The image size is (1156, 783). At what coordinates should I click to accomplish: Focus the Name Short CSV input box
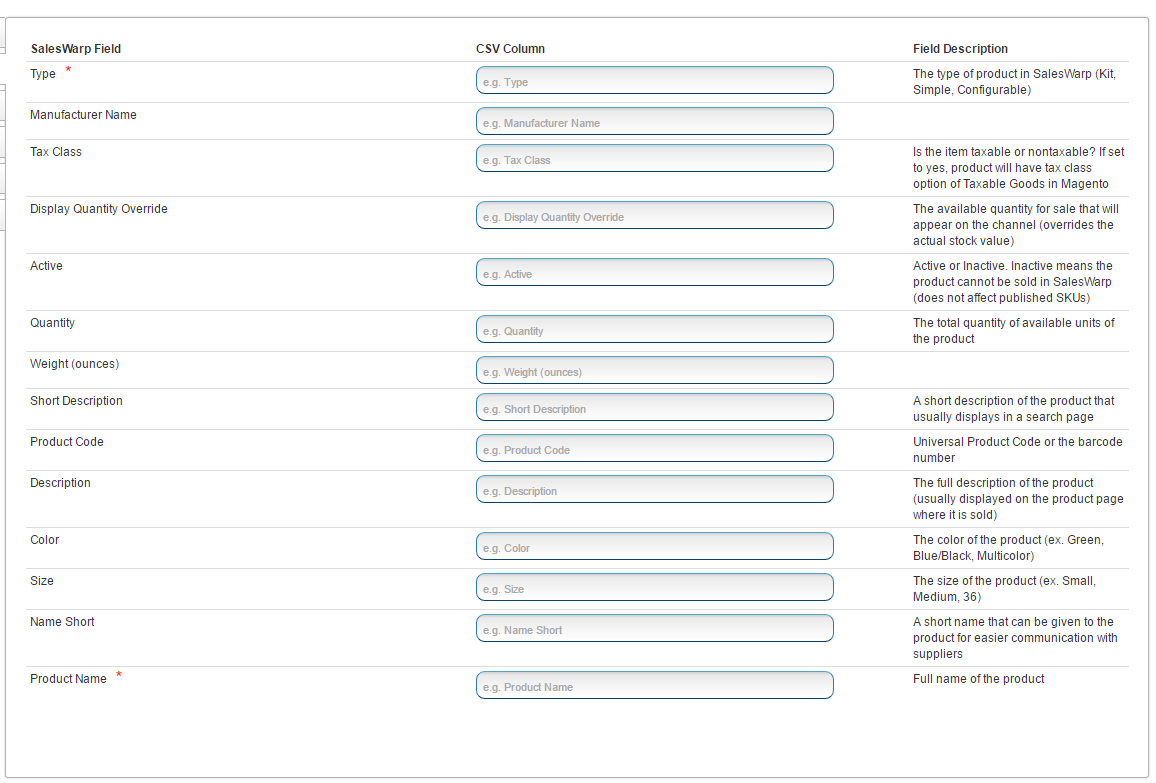point(654,629)
